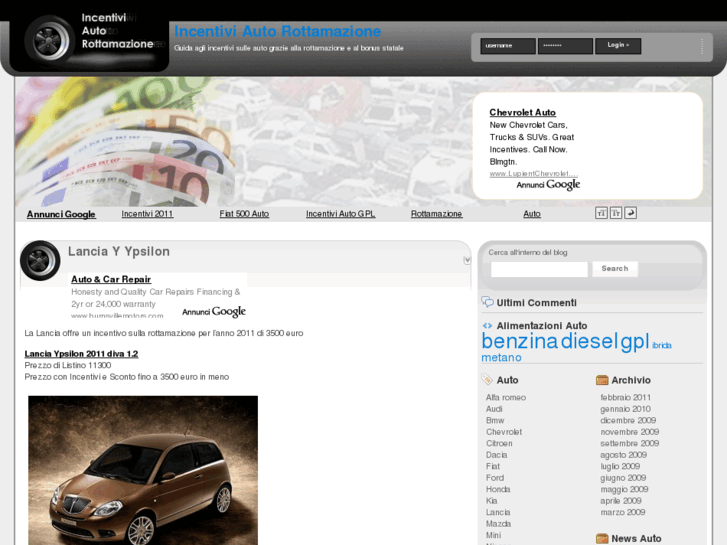Open the Citroen category
The width and height of the screenshot is (727, 545).
(499, 443)
